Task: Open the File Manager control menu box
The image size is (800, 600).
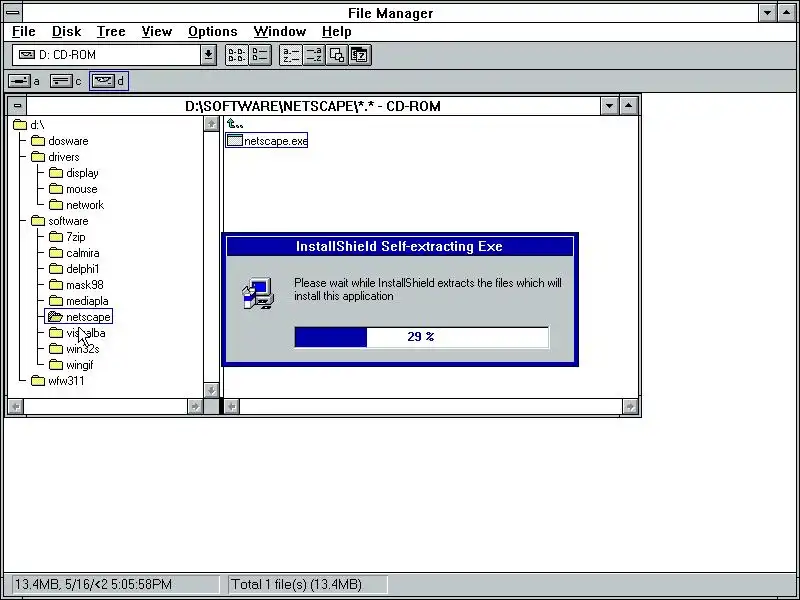Action: 13,13
